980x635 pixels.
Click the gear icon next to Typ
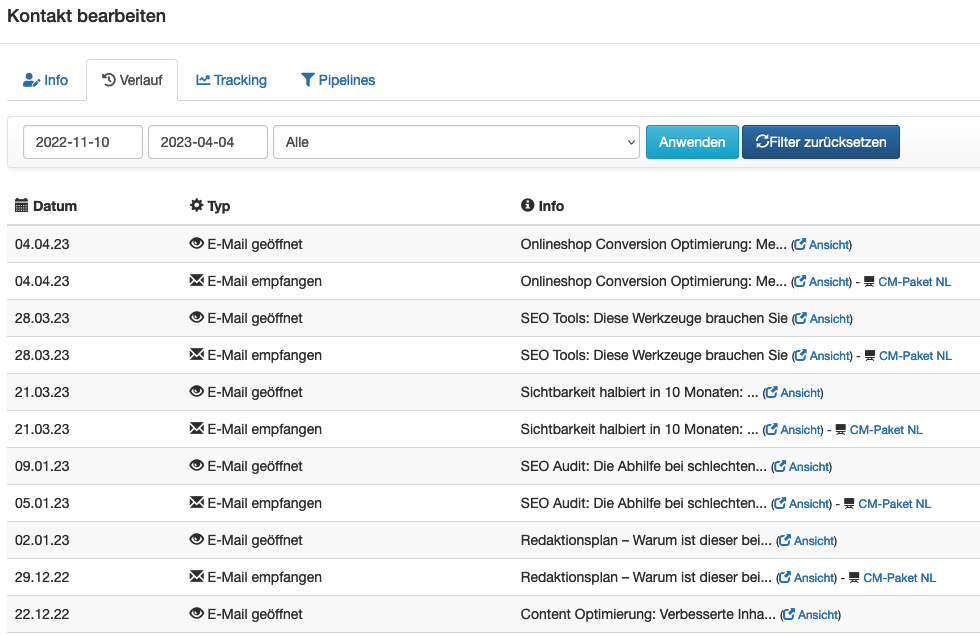[x=196, y=205]
